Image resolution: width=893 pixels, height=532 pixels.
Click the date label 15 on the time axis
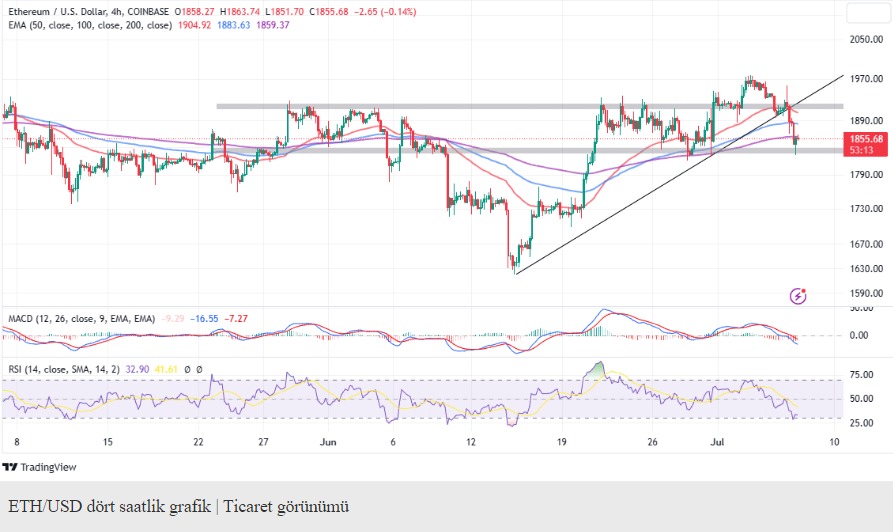pos(108,442)
